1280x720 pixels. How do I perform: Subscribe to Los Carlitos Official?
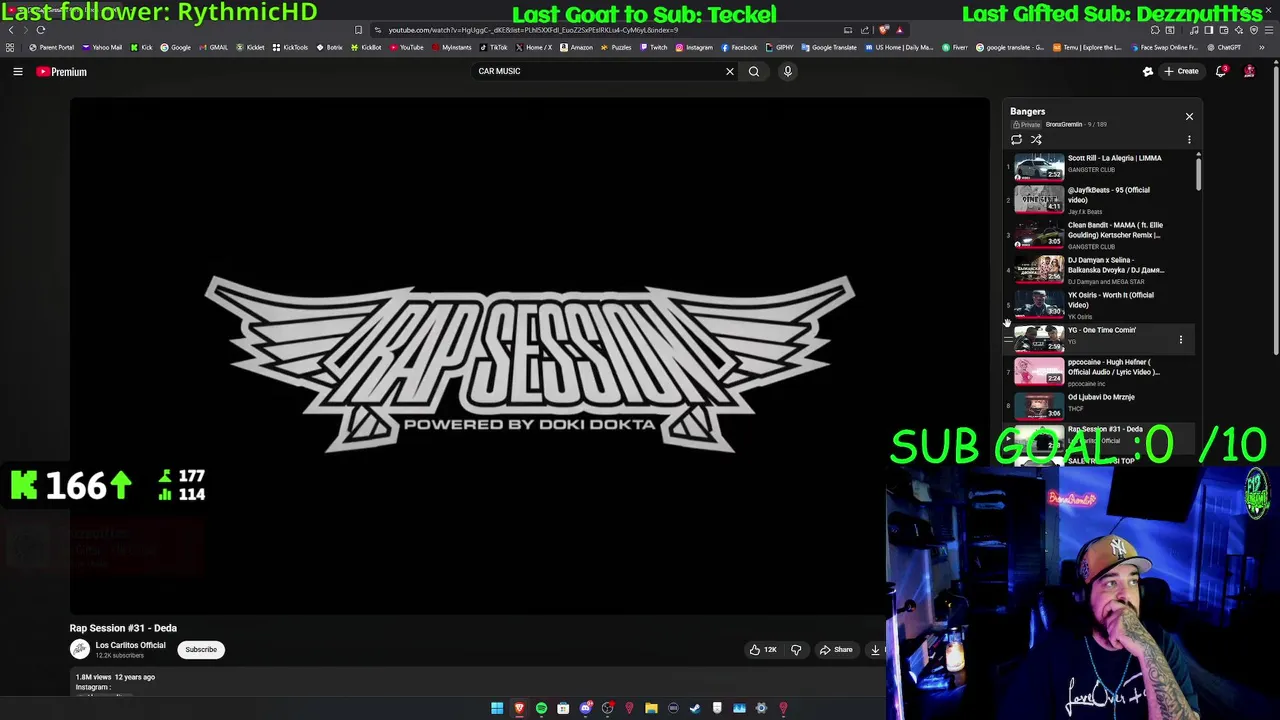point(200,649)
